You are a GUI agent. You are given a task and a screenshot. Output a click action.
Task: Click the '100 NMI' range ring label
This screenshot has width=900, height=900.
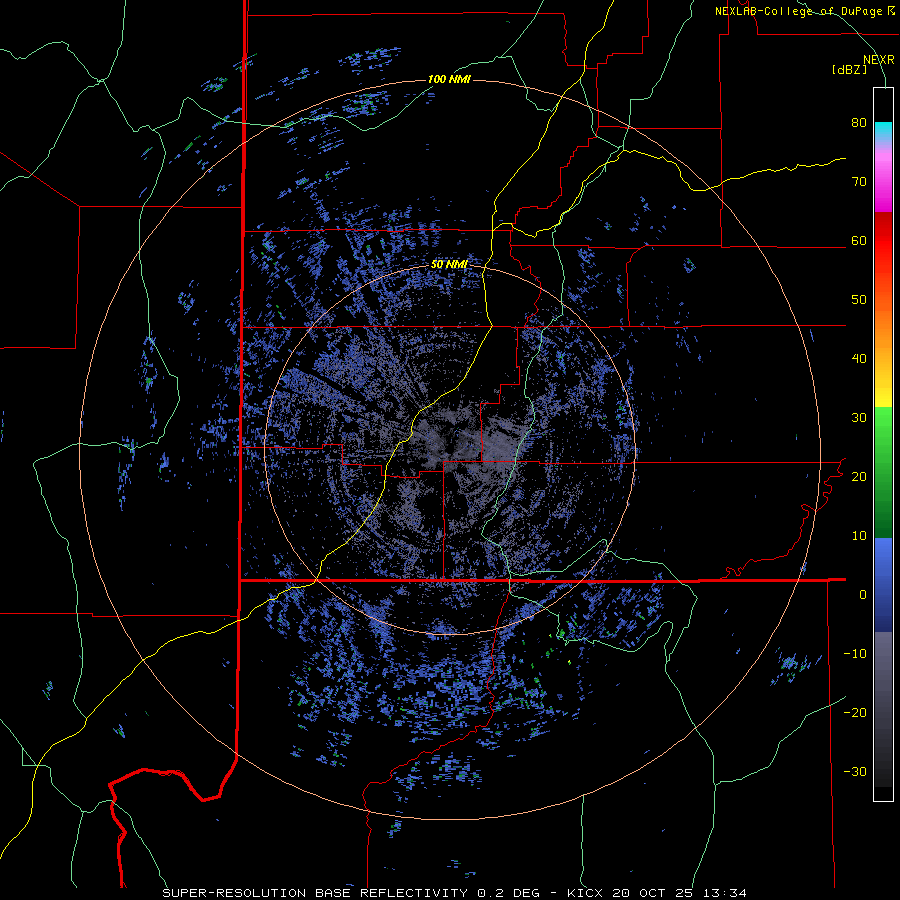pos(449,79)
